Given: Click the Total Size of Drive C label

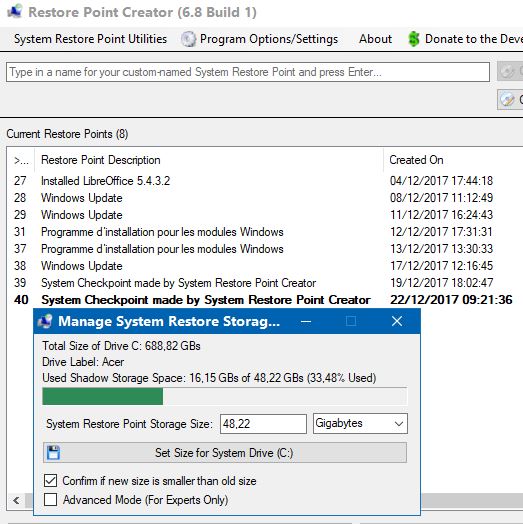Looking at the screenshot, I should pos(121,346).
